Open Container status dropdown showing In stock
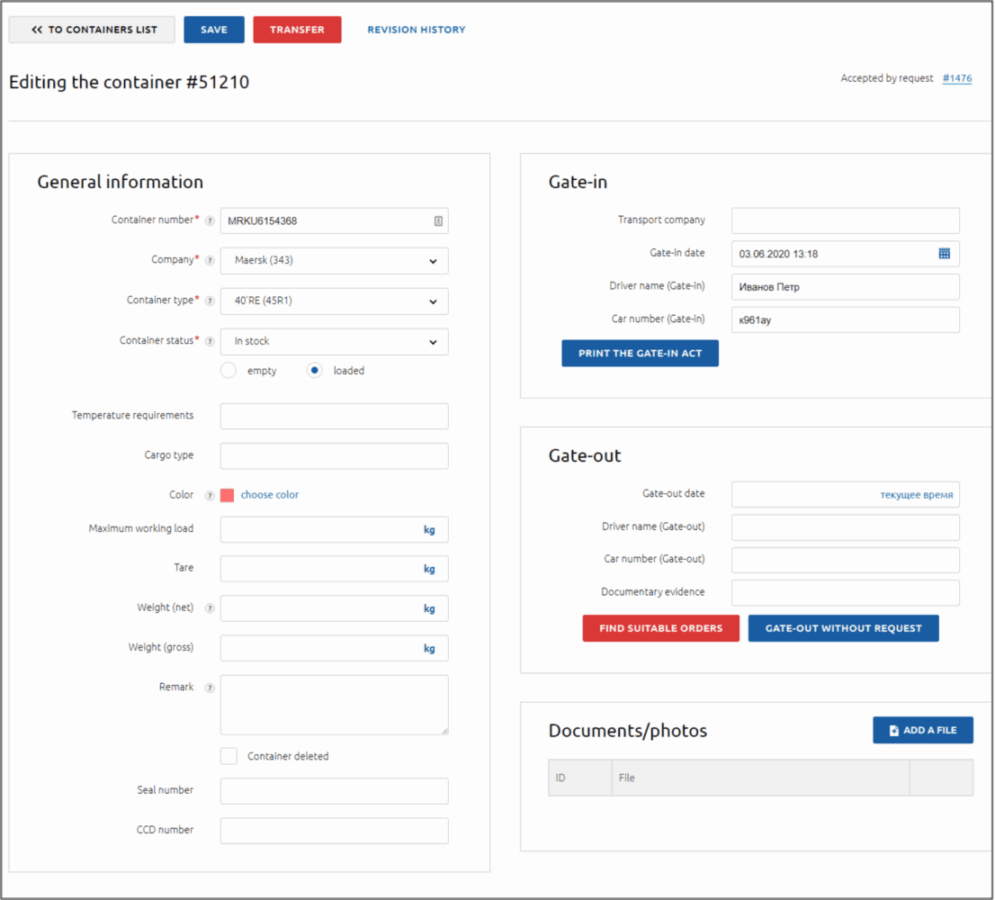The image size is (995, 900). pyautogui.click(x=334, y=341)
